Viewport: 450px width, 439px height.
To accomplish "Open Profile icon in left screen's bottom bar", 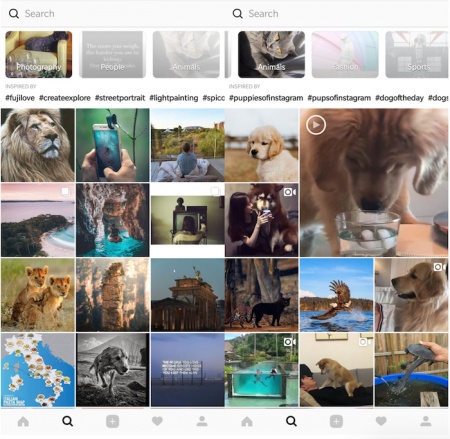I will 202,421.
